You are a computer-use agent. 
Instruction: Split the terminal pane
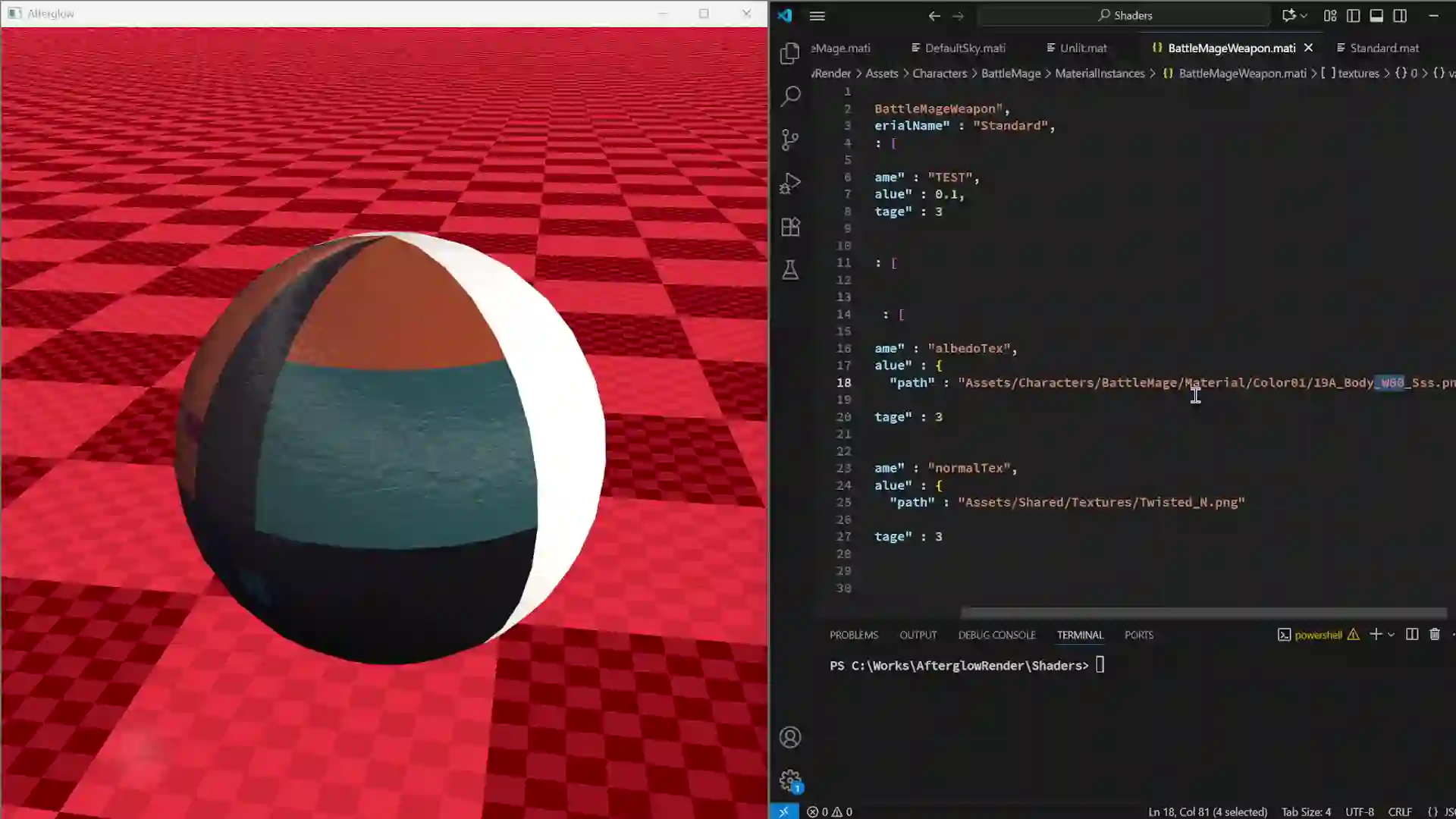click(x=1411, y=634)
